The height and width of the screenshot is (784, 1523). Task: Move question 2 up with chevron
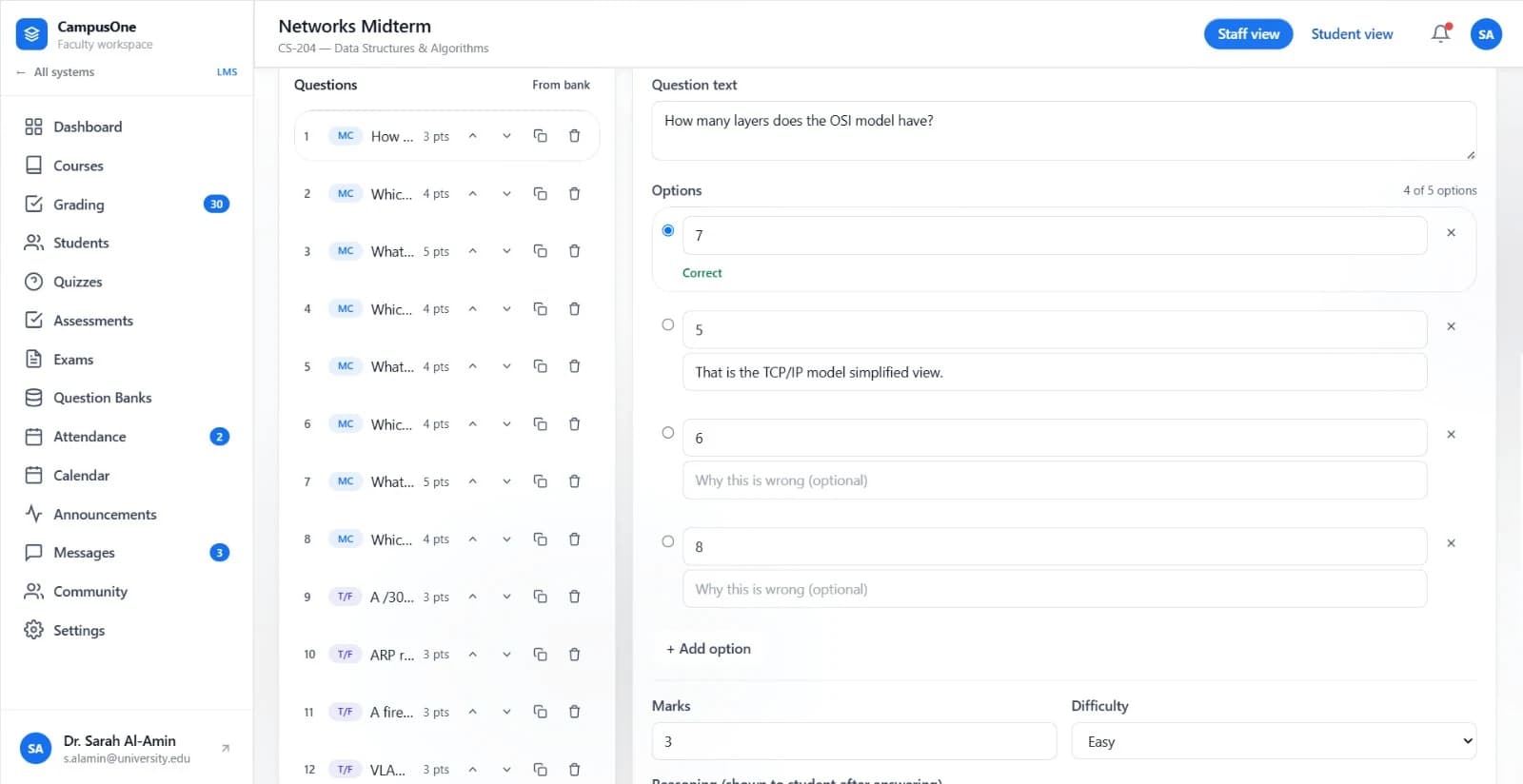[x=472, y=193]
